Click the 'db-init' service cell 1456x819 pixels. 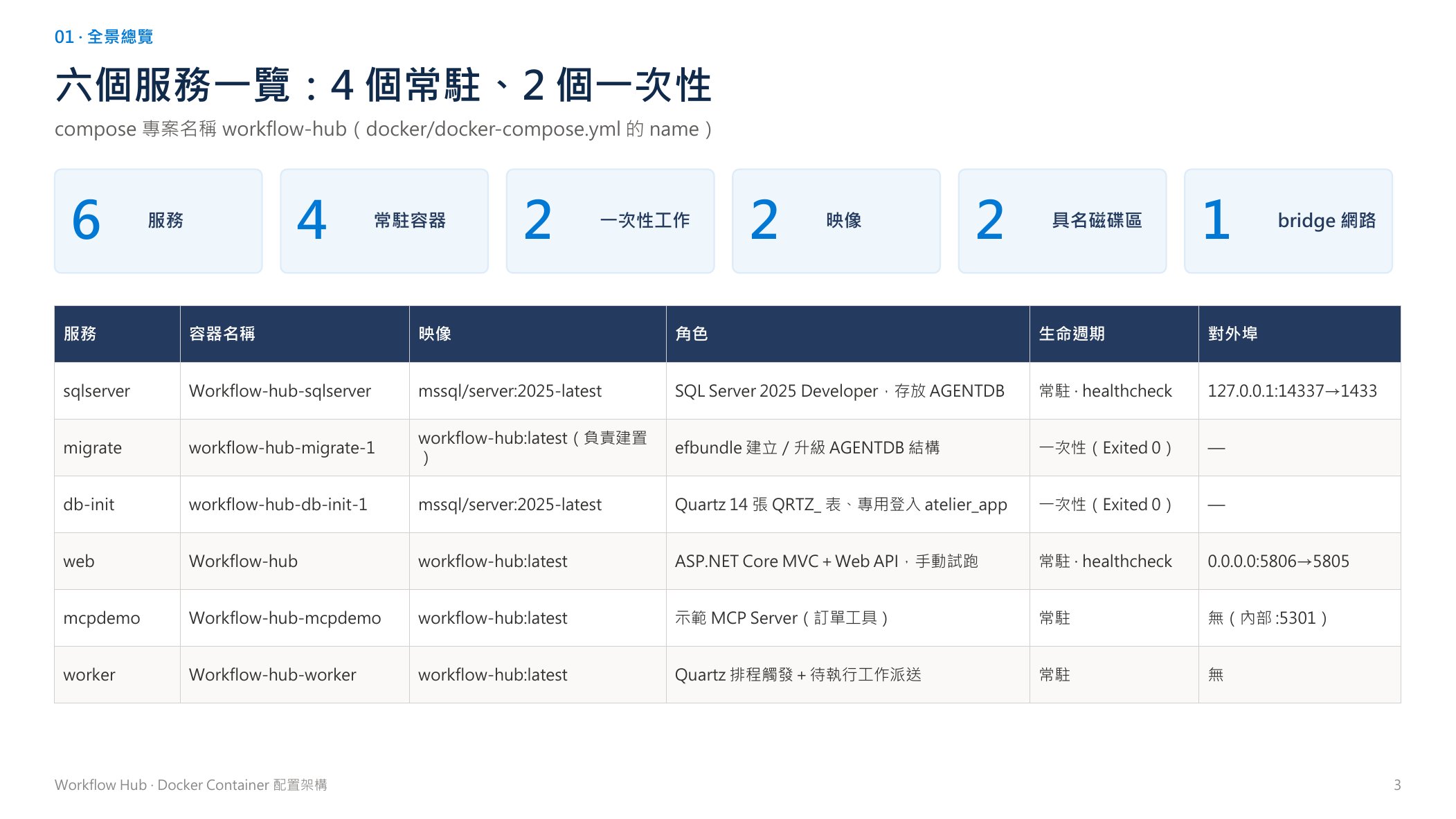[x=117, y=505]
